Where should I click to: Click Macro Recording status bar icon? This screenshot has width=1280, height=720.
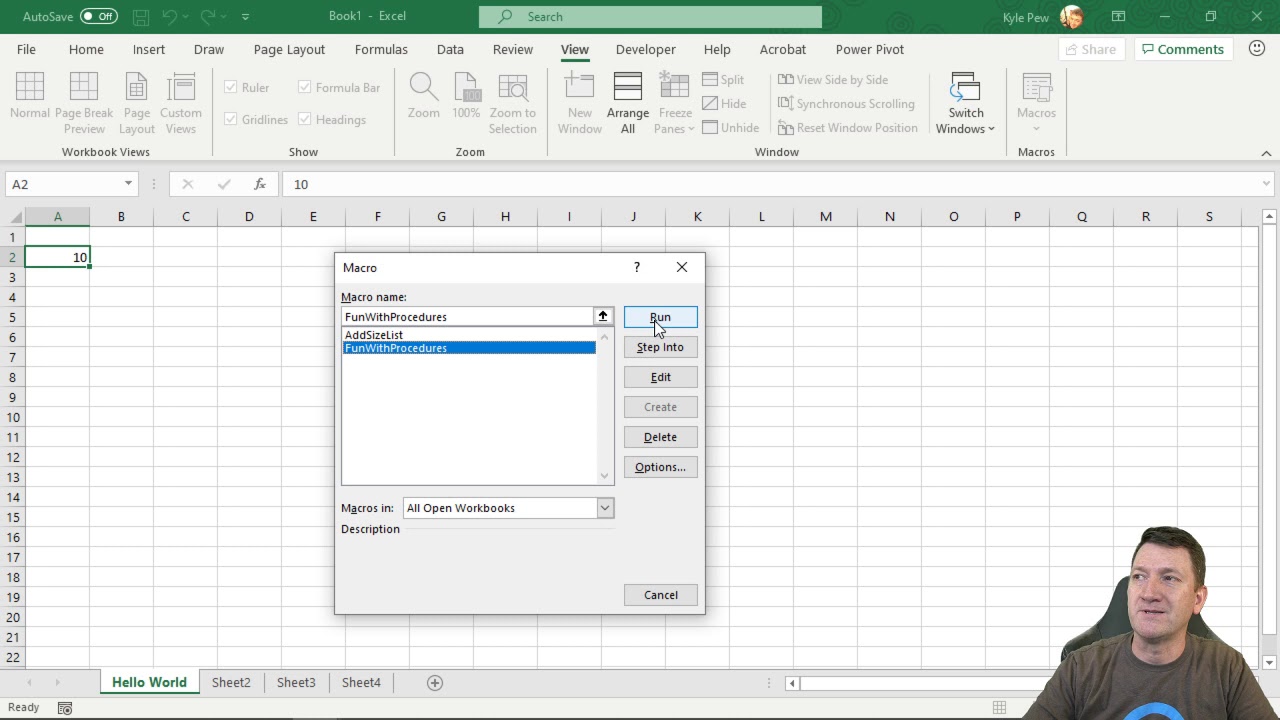(x=65, y=708)
